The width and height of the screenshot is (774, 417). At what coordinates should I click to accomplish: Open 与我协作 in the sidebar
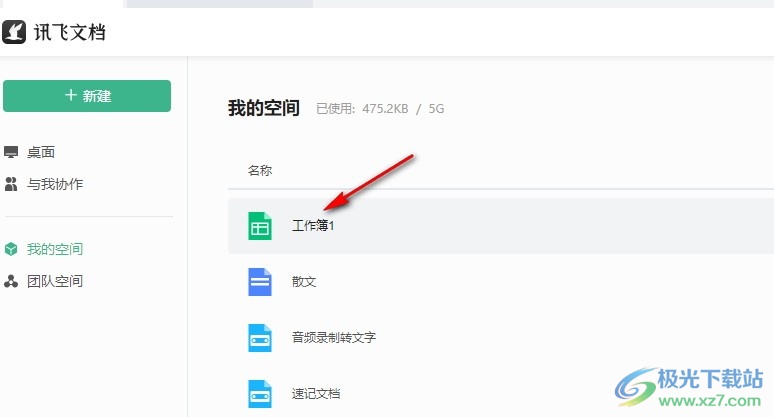(x=55, y=184)
